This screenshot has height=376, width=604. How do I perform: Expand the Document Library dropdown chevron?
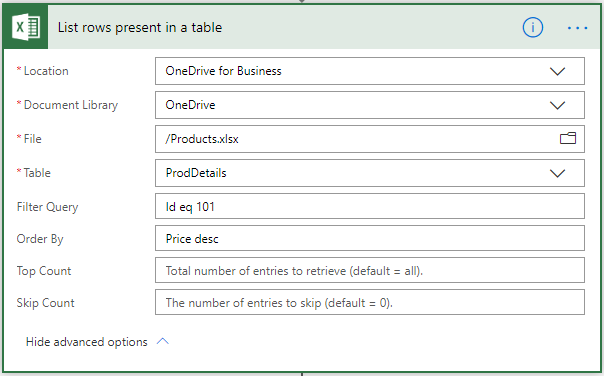click(x=557, y=105)
